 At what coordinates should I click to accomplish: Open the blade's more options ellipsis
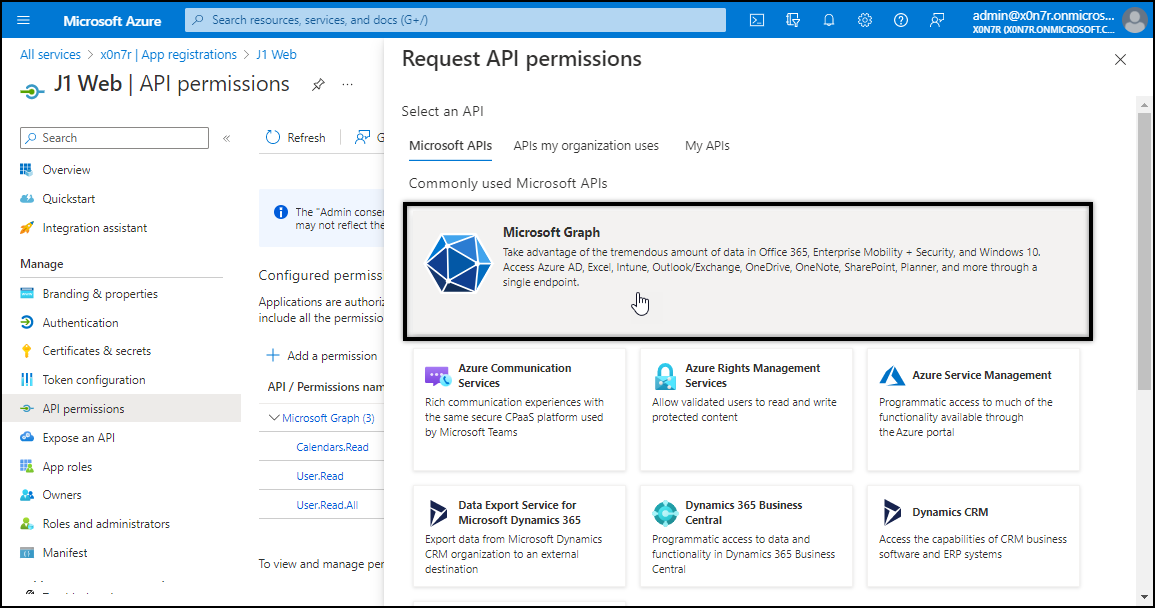(348, 85)
